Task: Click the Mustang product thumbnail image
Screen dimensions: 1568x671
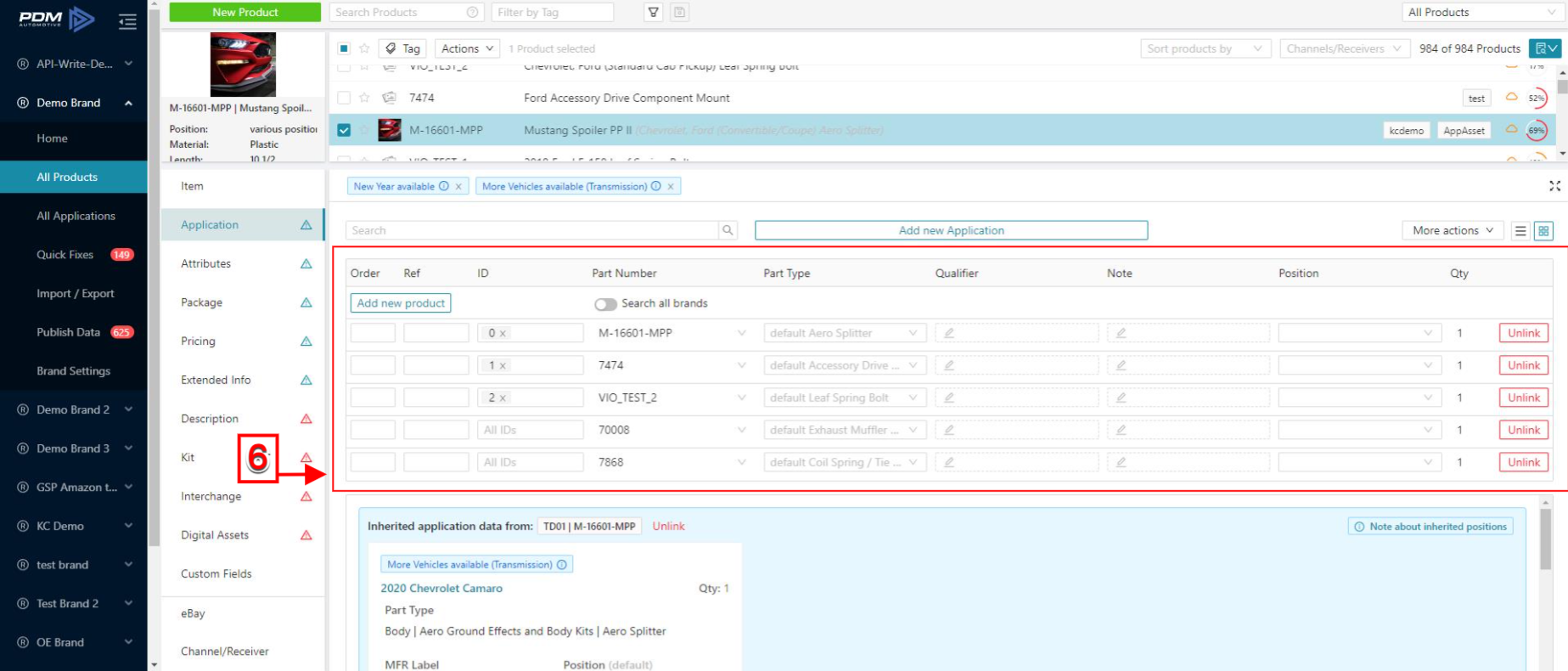Action: tap(243, 65)
